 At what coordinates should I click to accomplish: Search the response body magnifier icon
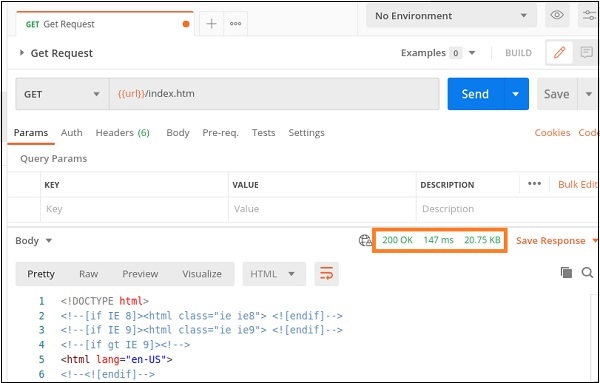587,272
